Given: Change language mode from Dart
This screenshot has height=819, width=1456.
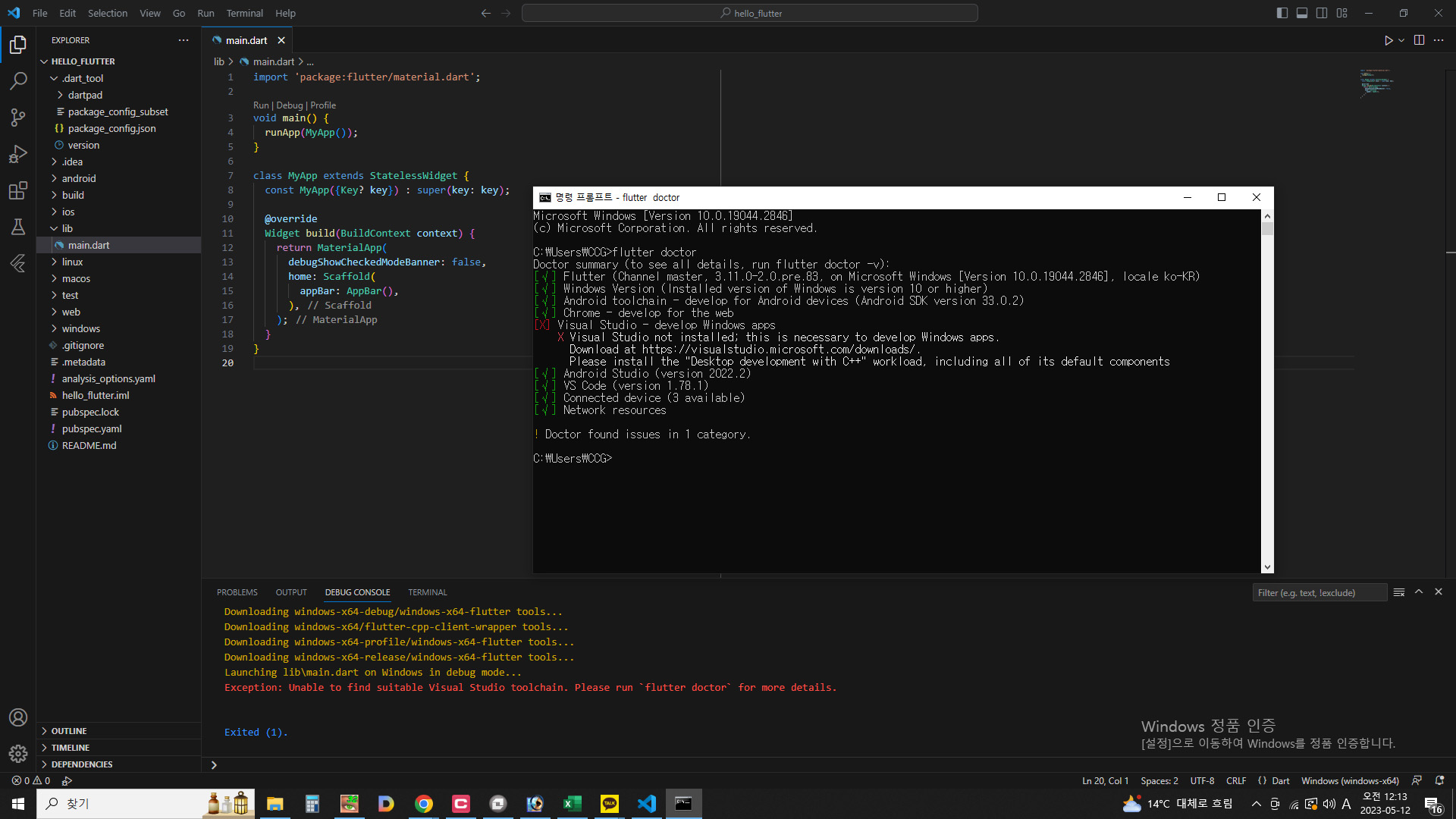Looking at the screenshot, I should [1280, 780].
